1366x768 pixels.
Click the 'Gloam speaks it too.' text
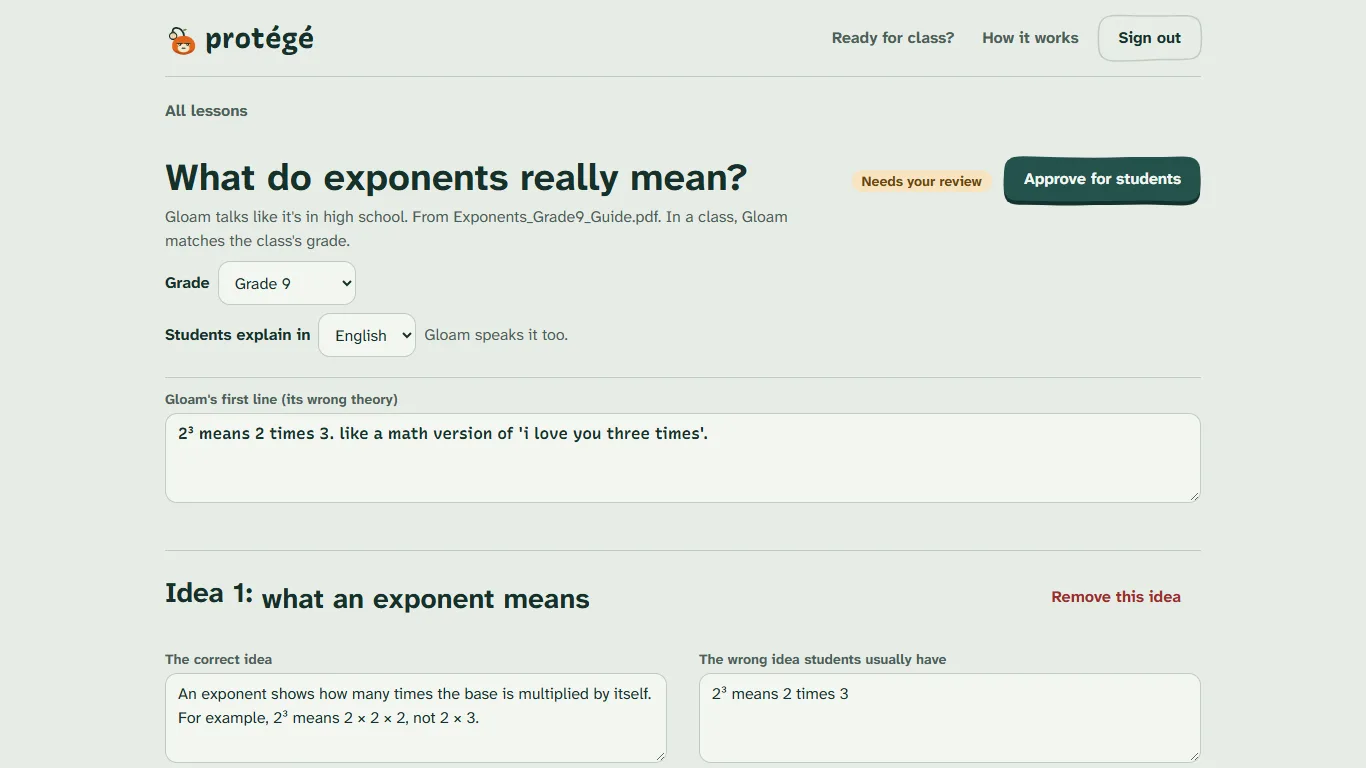pyautogui.click(x=496, y=335)
